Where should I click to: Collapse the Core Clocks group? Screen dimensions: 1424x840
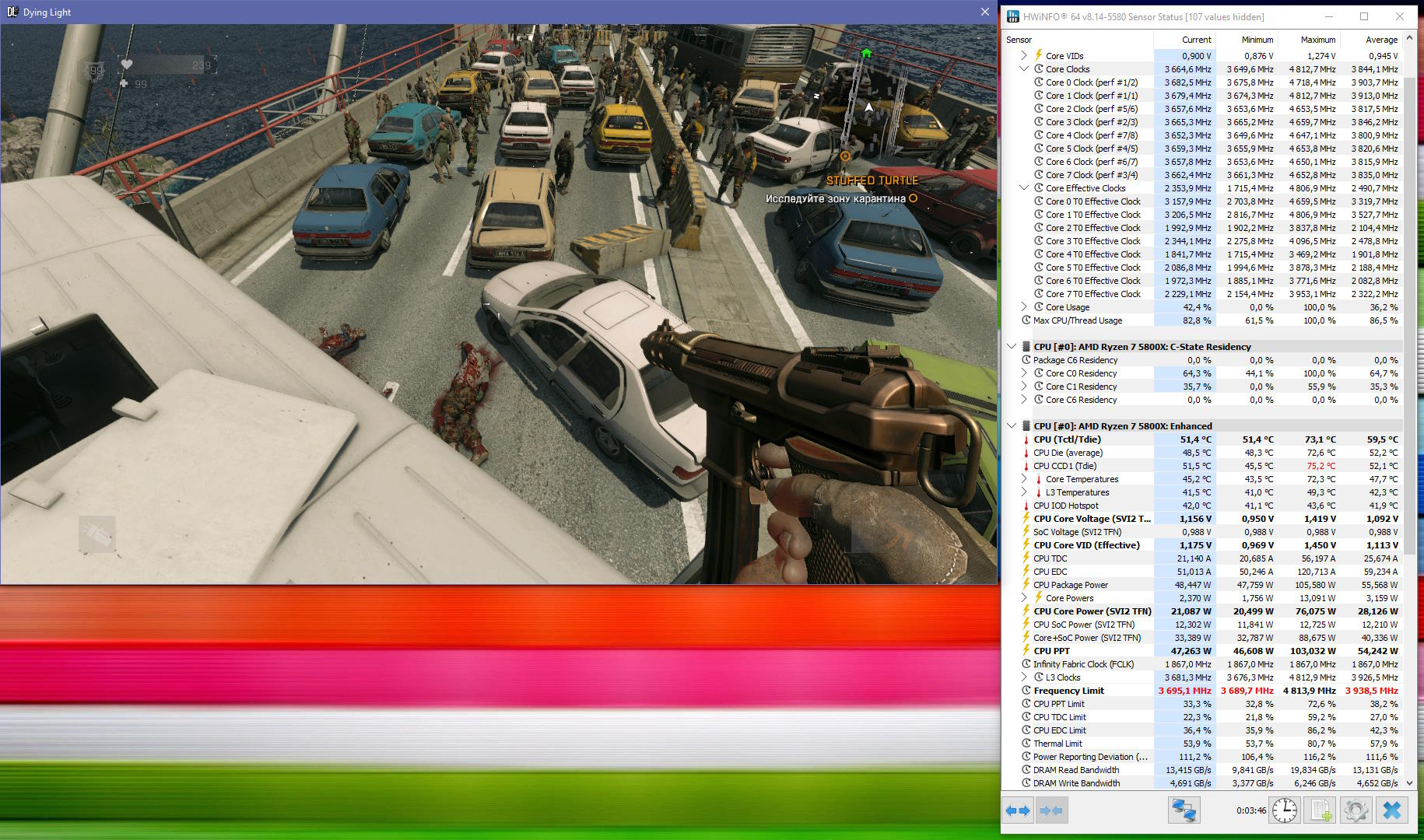pyautogui.click(x=1024, y=69)
